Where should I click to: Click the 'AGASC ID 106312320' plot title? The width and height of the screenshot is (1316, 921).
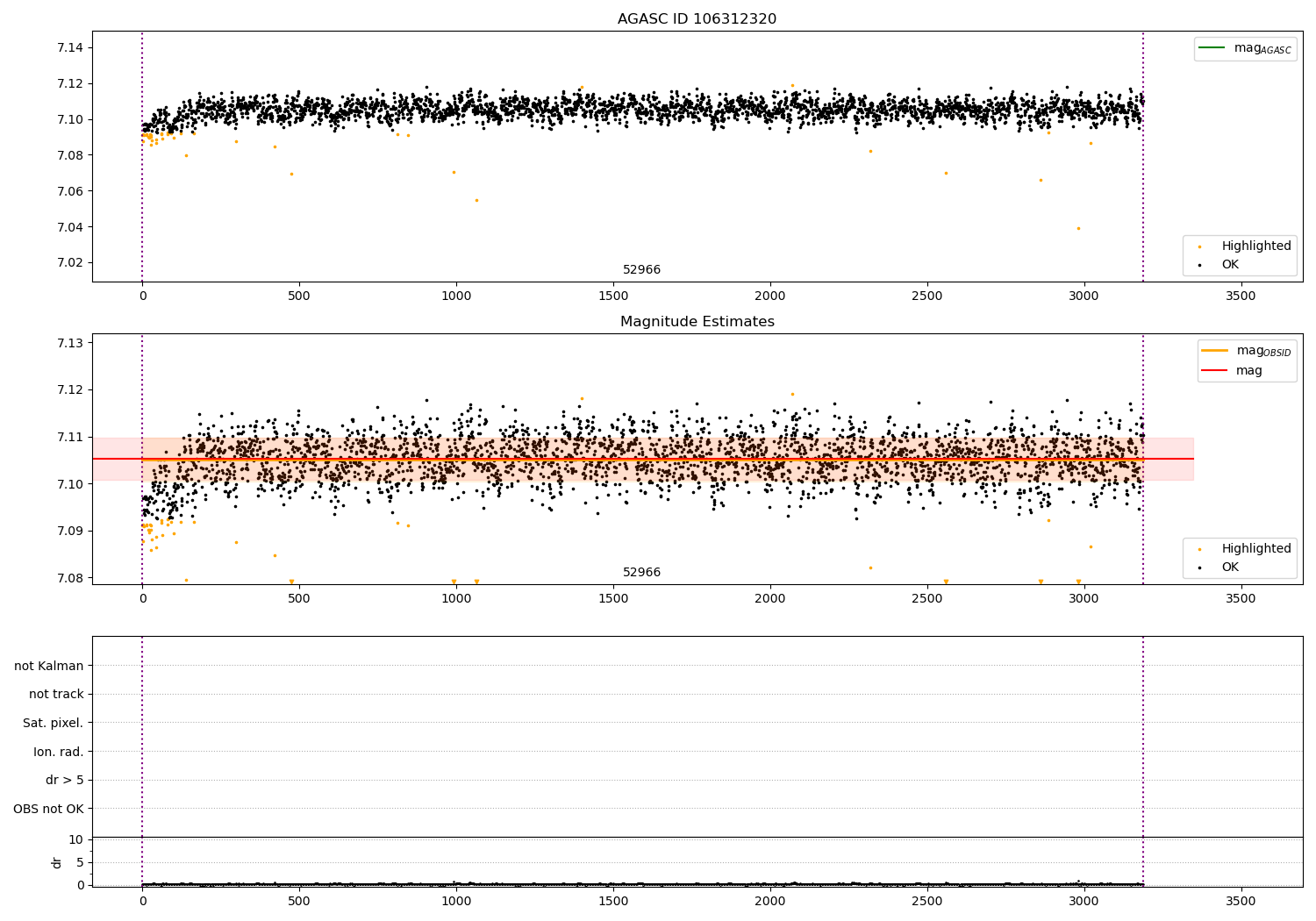697,18
